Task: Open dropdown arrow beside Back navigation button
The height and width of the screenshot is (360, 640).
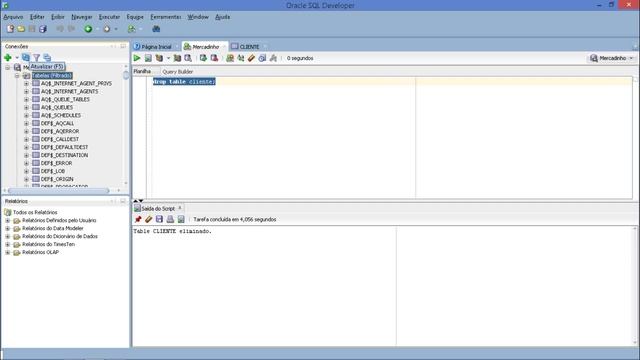Action: [x=97, y=29]
